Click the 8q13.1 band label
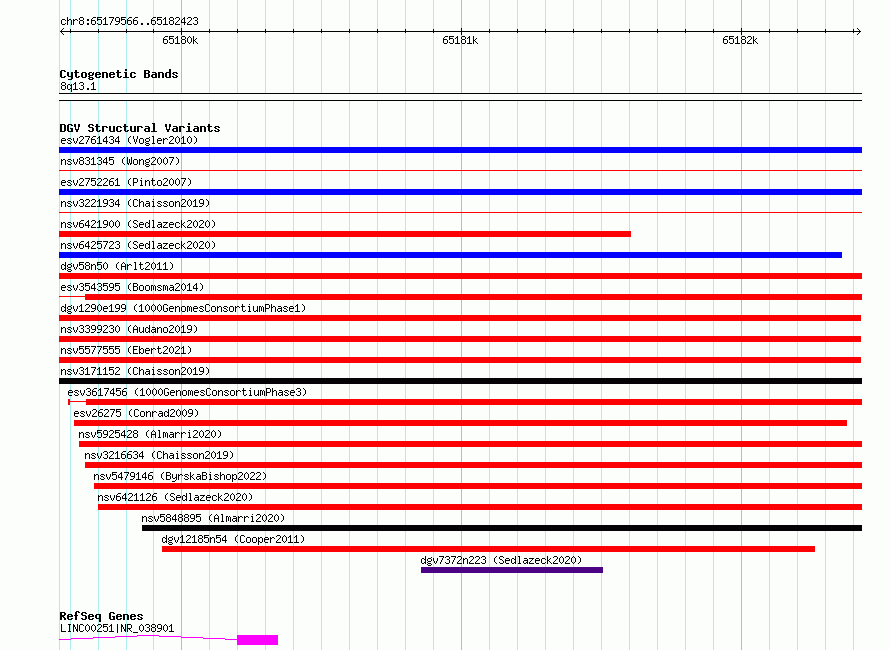This screenshot has width=890, height=650. (78, 86)
